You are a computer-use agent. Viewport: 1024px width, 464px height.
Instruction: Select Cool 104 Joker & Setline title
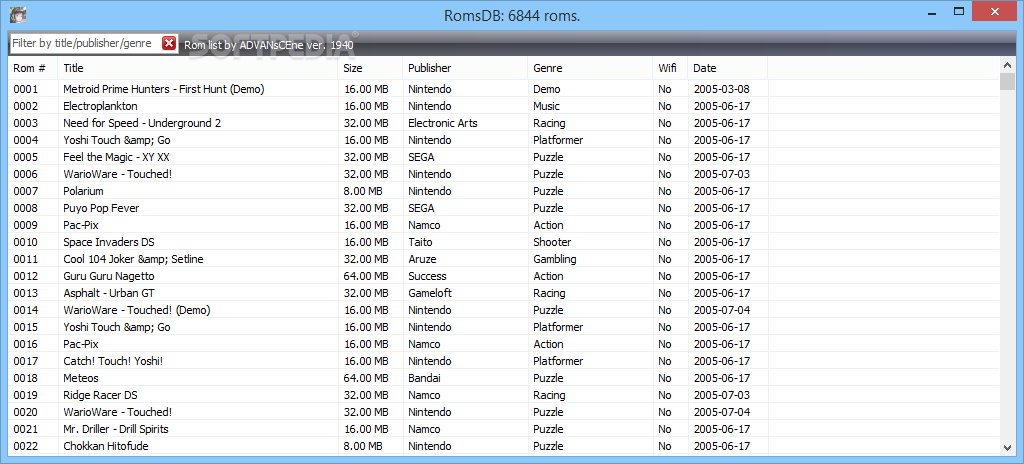133,259
